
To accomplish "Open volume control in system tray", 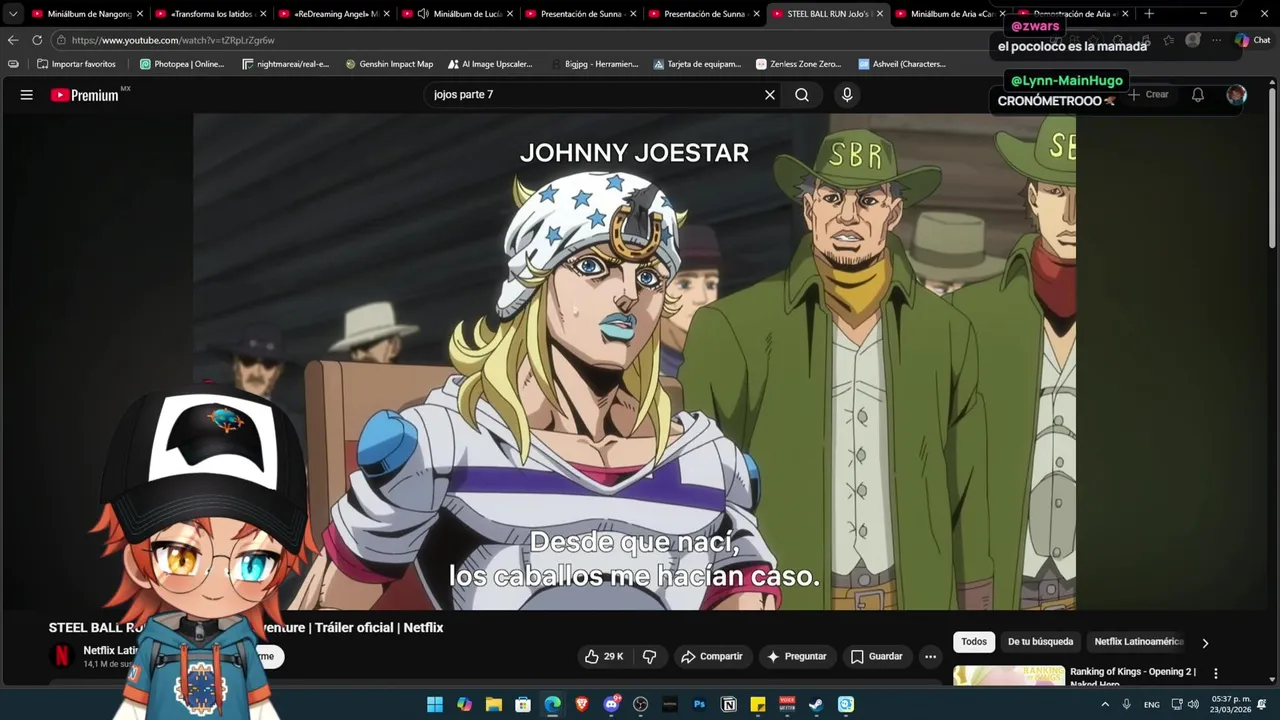I will coord(1194,704).
